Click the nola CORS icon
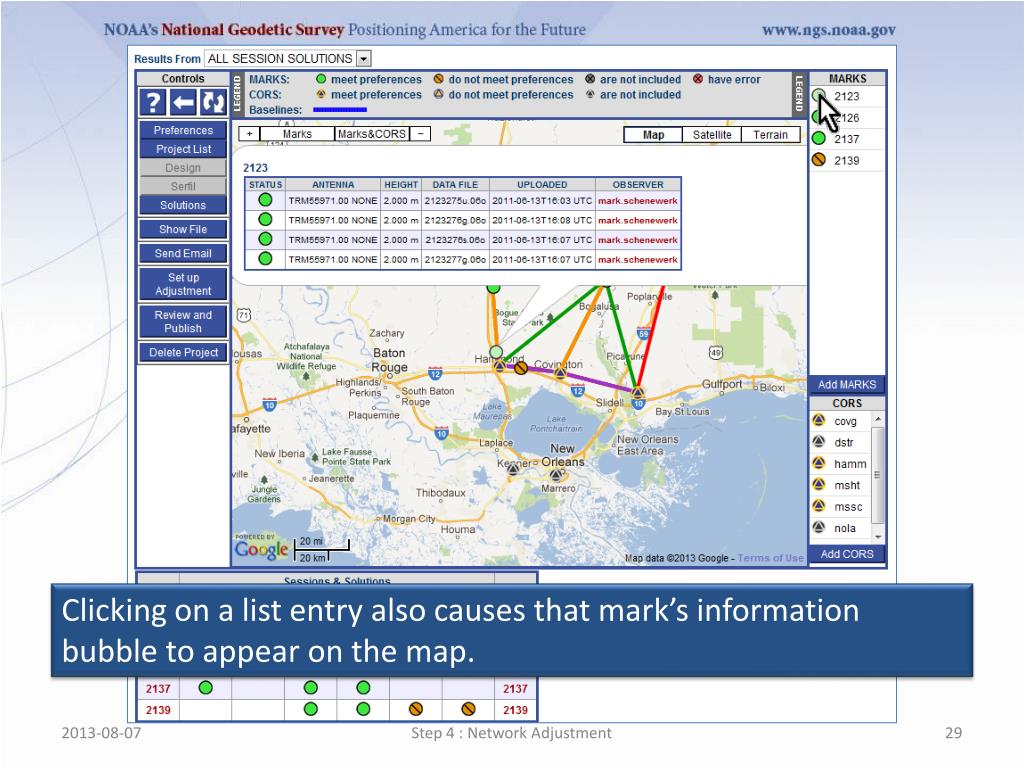Viewport: 1024px width, 768px height. pos(819,528)
